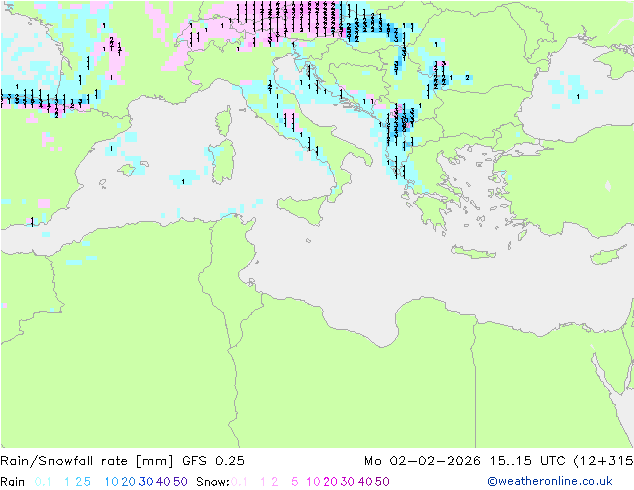Pick the magenta snow legend value 40
Screen dimensions: 634x490
click(365, 482)
